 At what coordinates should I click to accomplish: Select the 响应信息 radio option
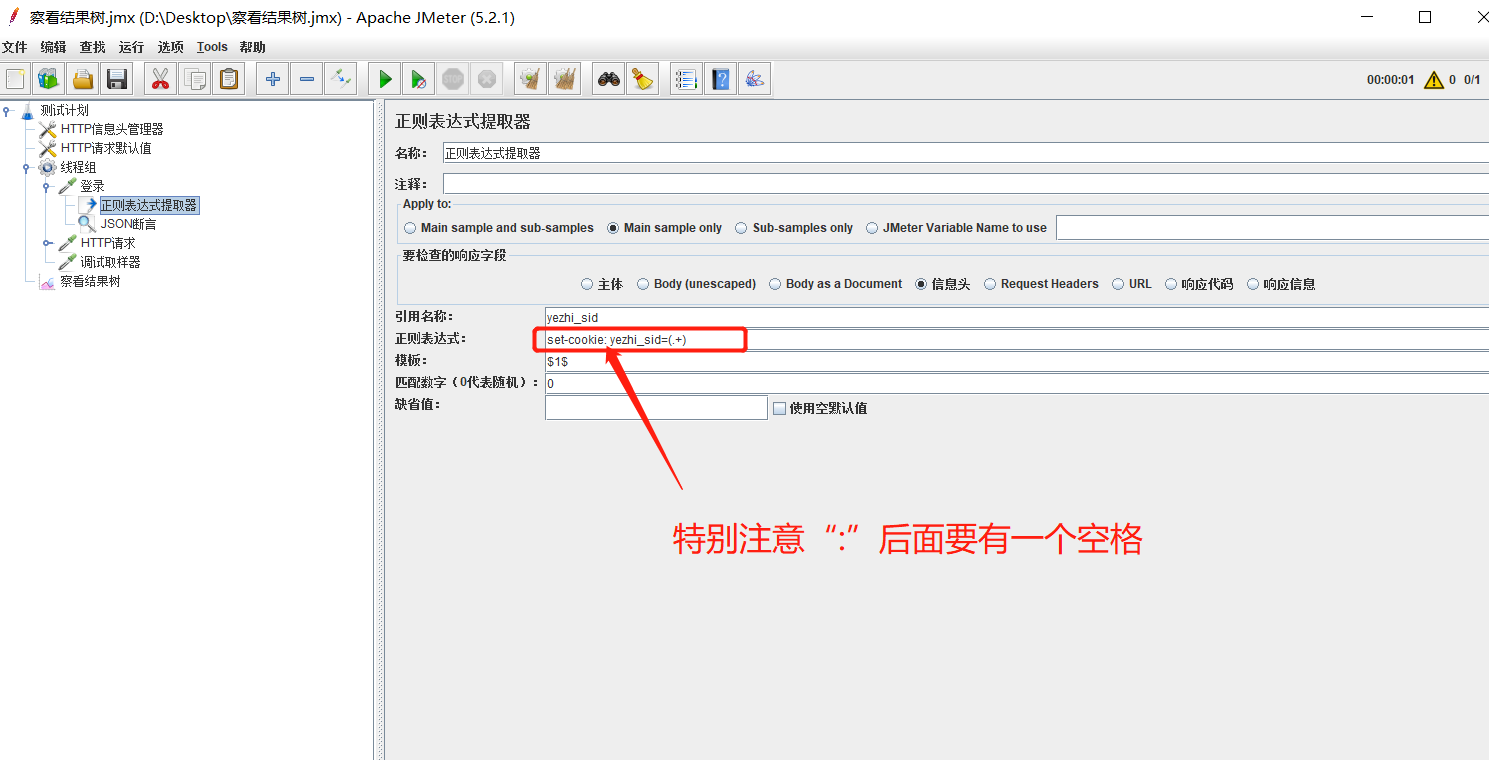[x=1253, y=284]
